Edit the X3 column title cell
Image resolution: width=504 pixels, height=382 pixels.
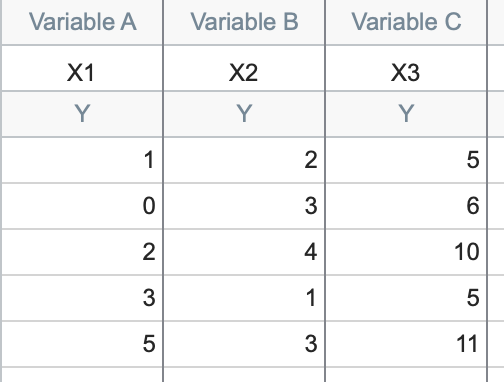click(406, 68)
